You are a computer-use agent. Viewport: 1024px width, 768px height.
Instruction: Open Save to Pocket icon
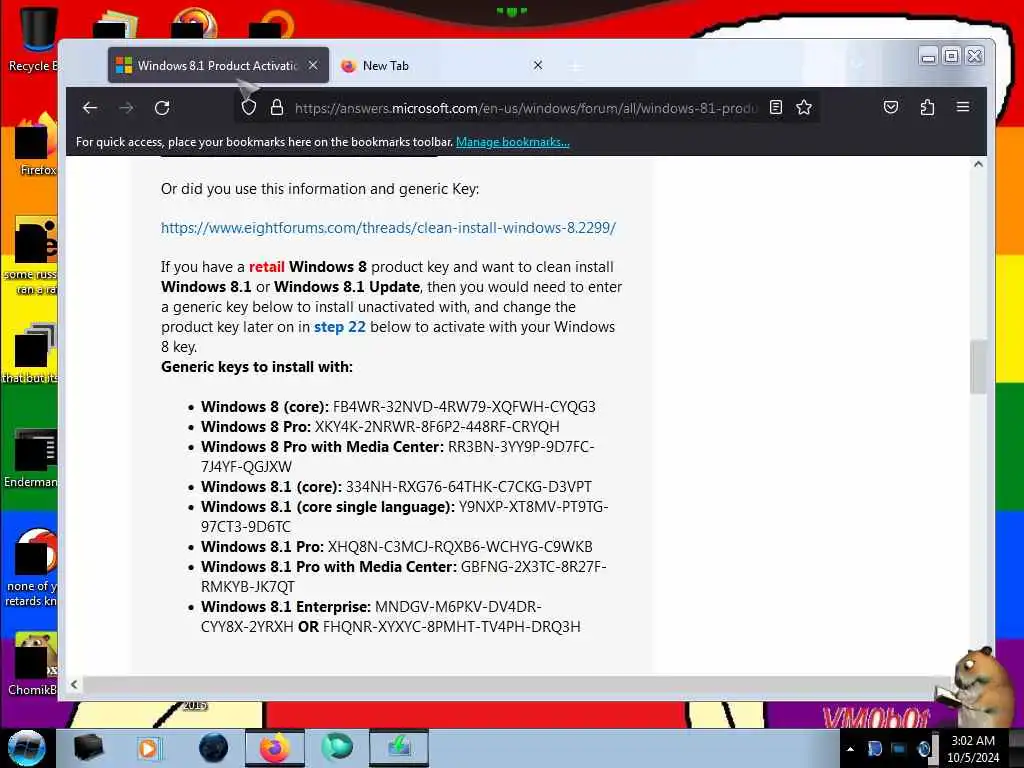[891, 107]
